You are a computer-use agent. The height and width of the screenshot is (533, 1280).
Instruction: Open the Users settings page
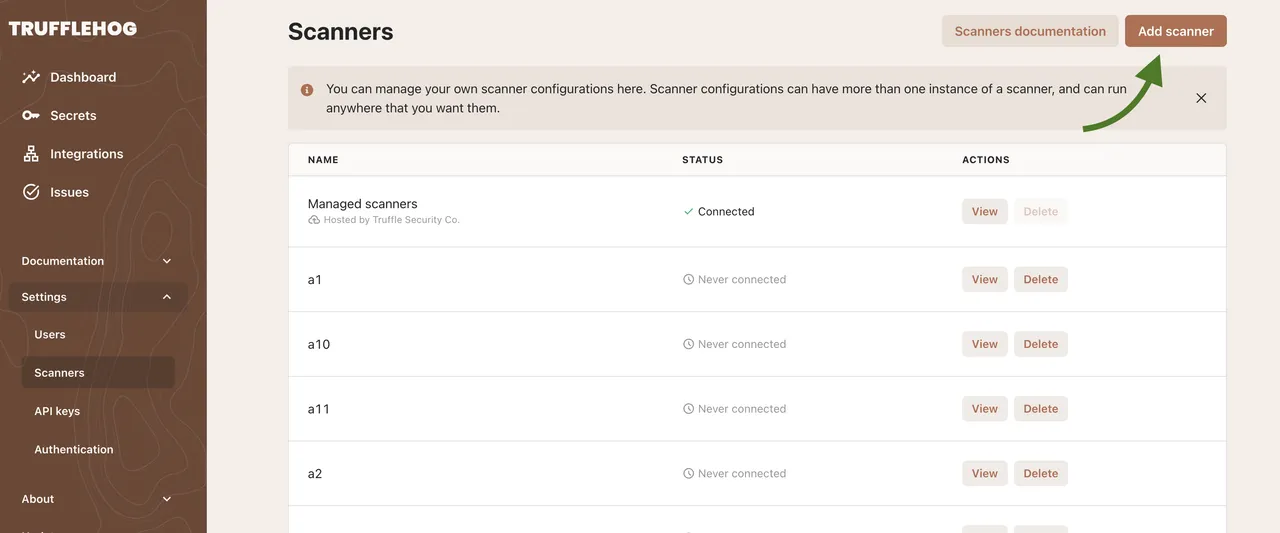point(50,335)
